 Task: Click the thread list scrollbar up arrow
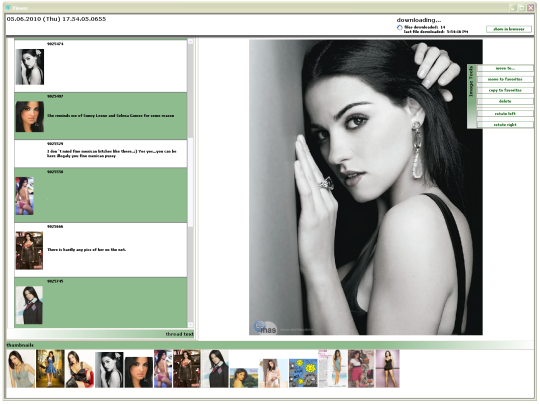pyautogui.click(x=190, y=41)
